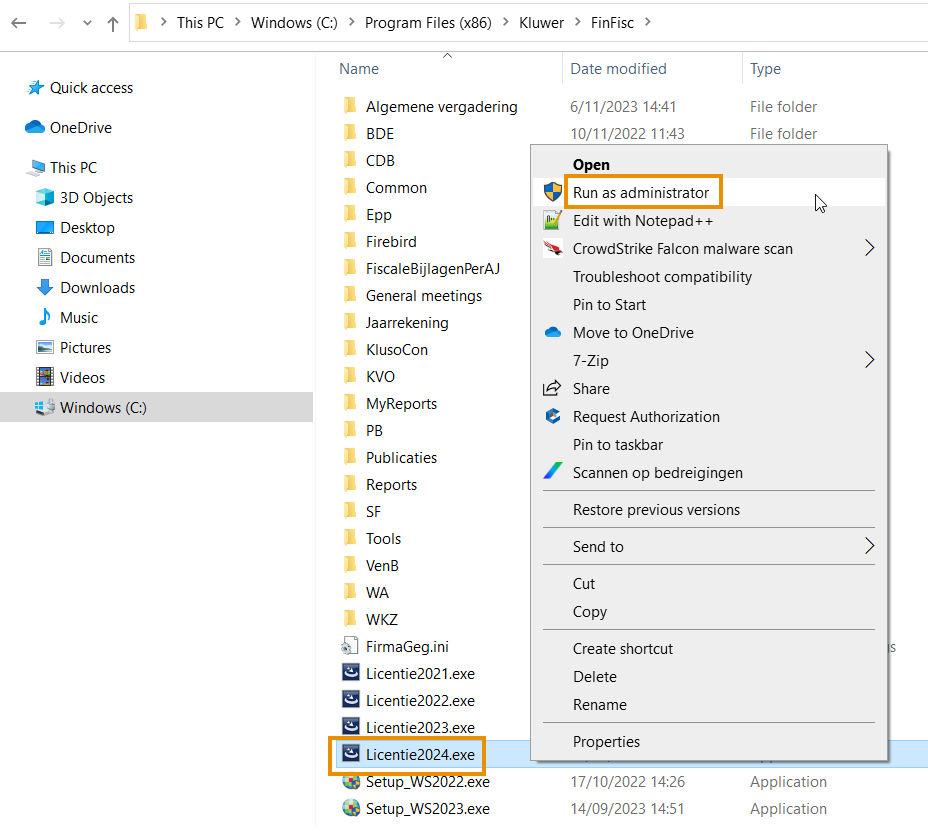This screenshot has width=928, height=831.
Task: Click the OneDrive cloud icon in sidebar
Action: 35,128
